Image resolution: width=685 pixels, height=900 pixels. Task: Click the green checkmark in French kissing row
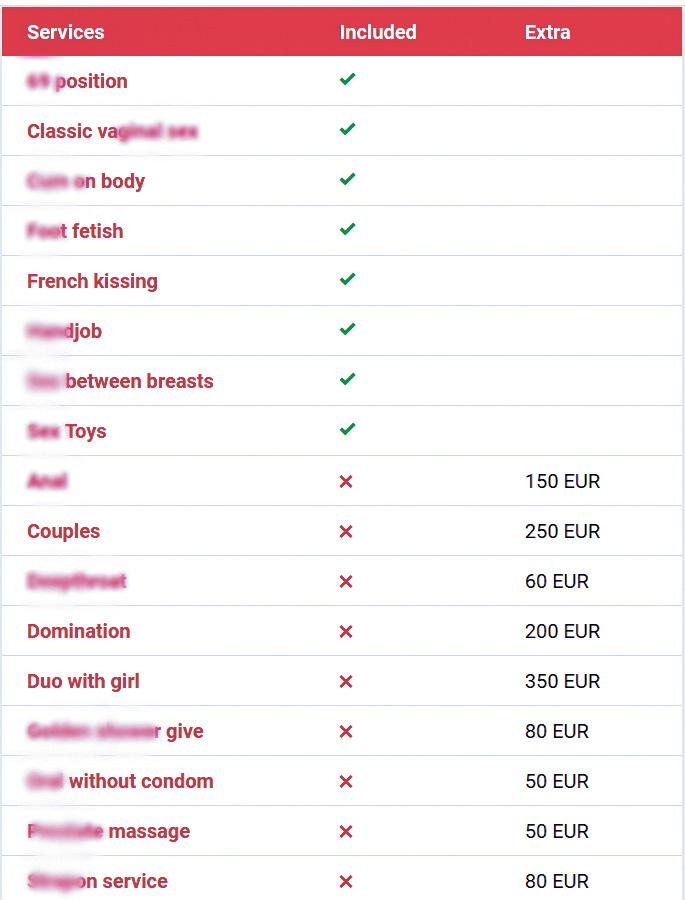[347, 280]
